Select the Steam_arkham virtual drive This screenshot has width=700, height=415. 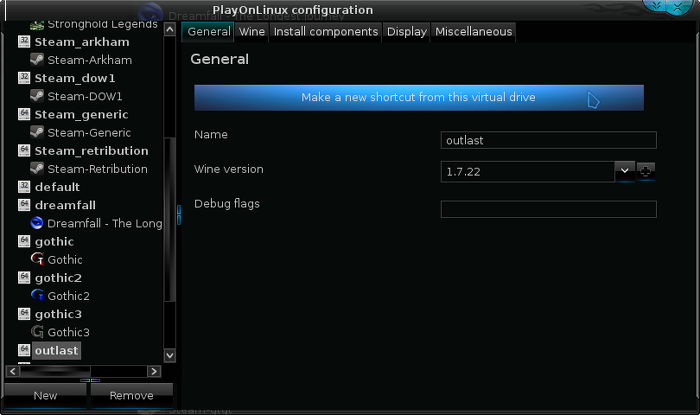click(x=82, y=42)
